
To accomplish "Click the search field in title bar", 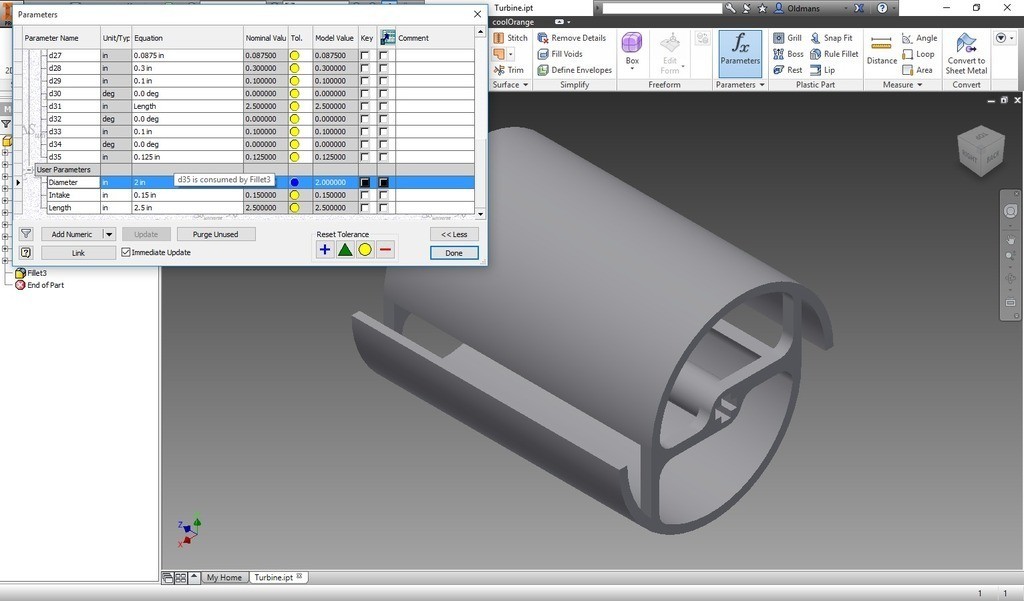I will pos(662,8).
